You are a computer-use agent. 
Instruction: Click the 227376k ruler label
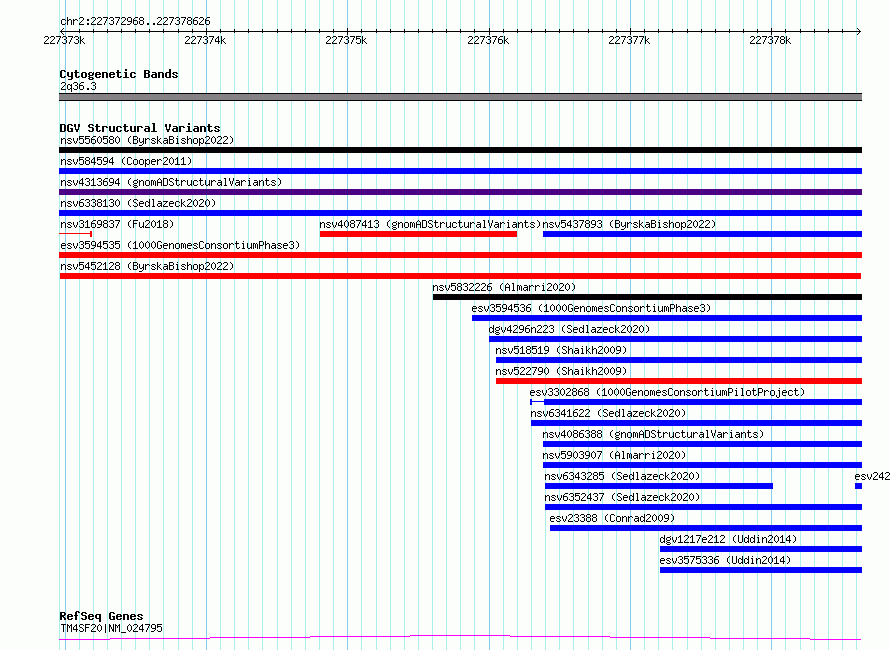pyautogui.click(x=488, y=40)
